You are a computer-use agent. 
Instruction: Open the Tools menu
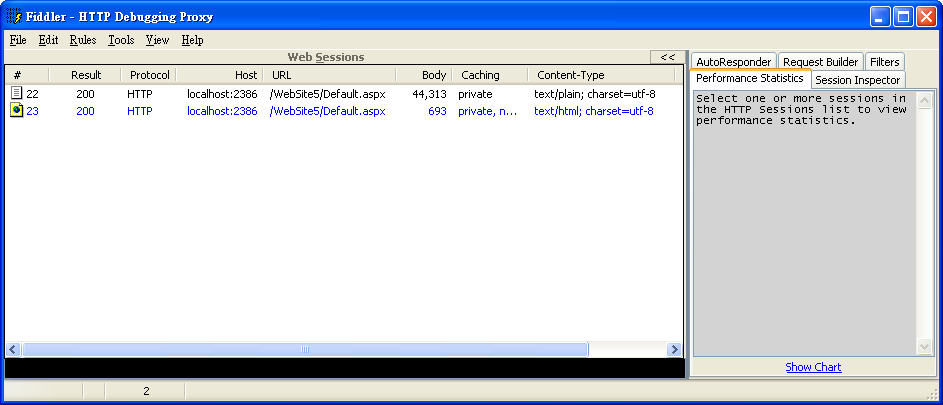point(121,40)
